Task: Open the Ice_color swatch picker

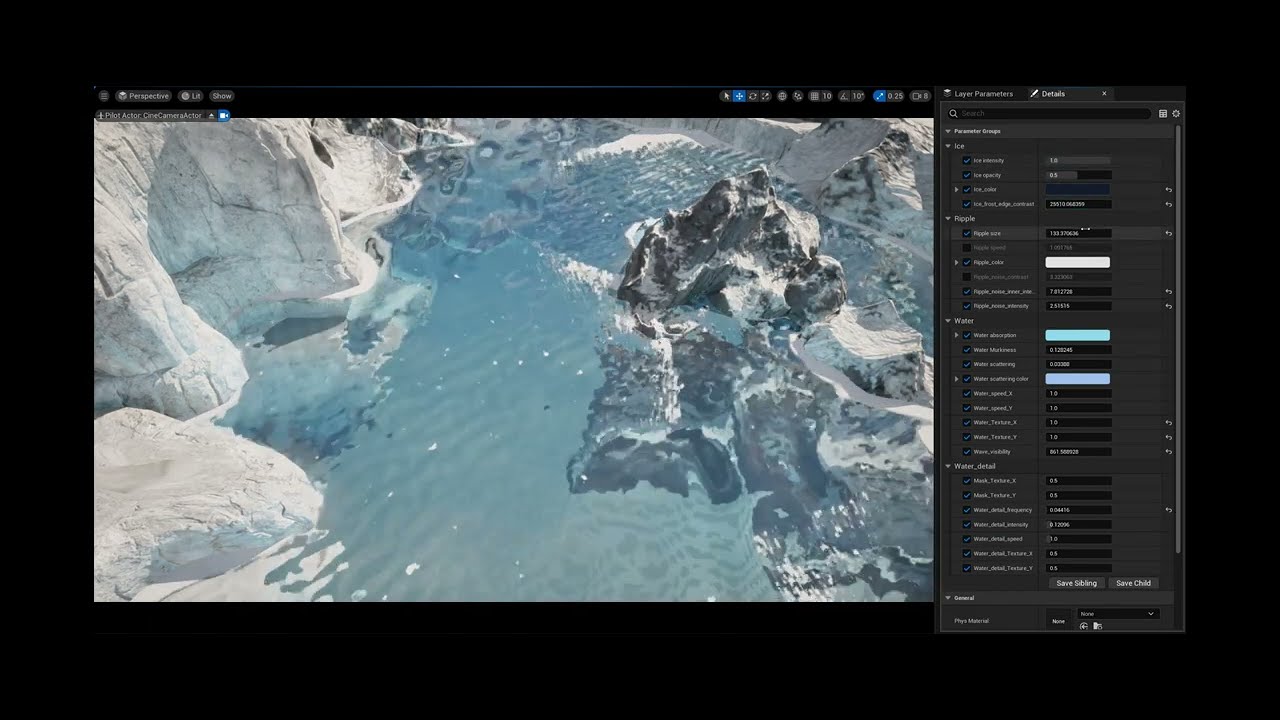Action: coord(1078,190)
